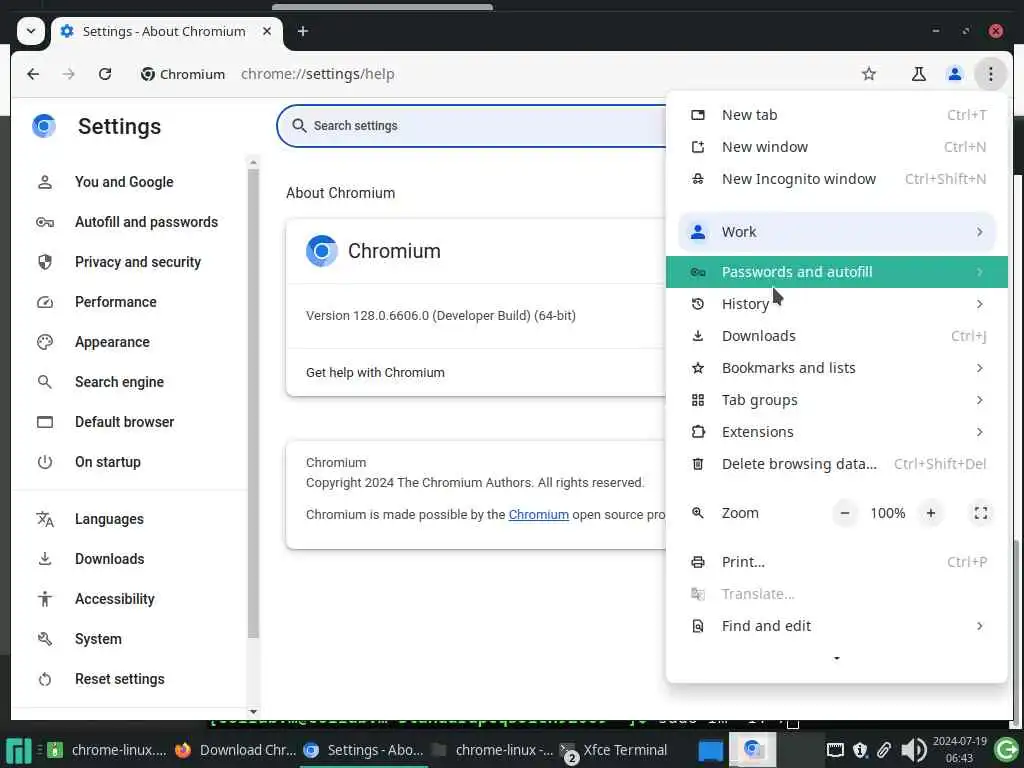Click the Settings logo in header
This screenshot has width=1024, height=768.
point(44,125)
